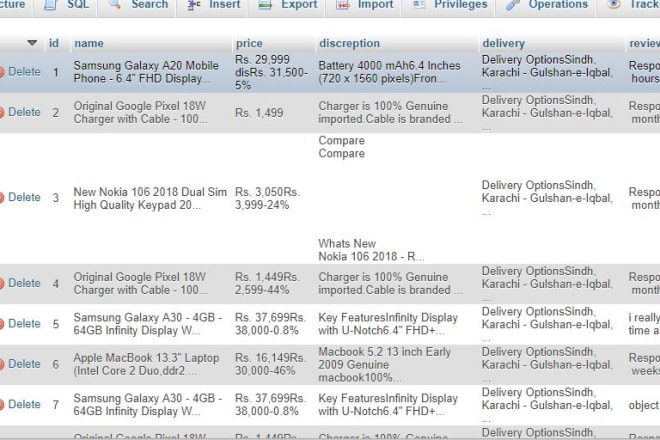Select description 'Macbook 5.2 13 inch Early'
This screenshot has width=660, height=440.
384,364
